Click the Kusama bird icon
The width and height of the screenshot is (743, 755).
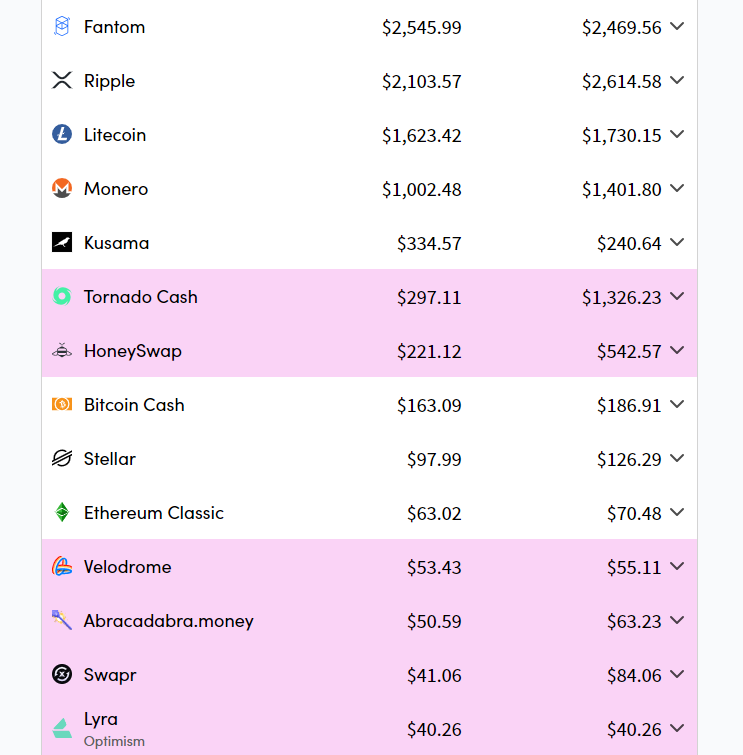pos(62,242)
